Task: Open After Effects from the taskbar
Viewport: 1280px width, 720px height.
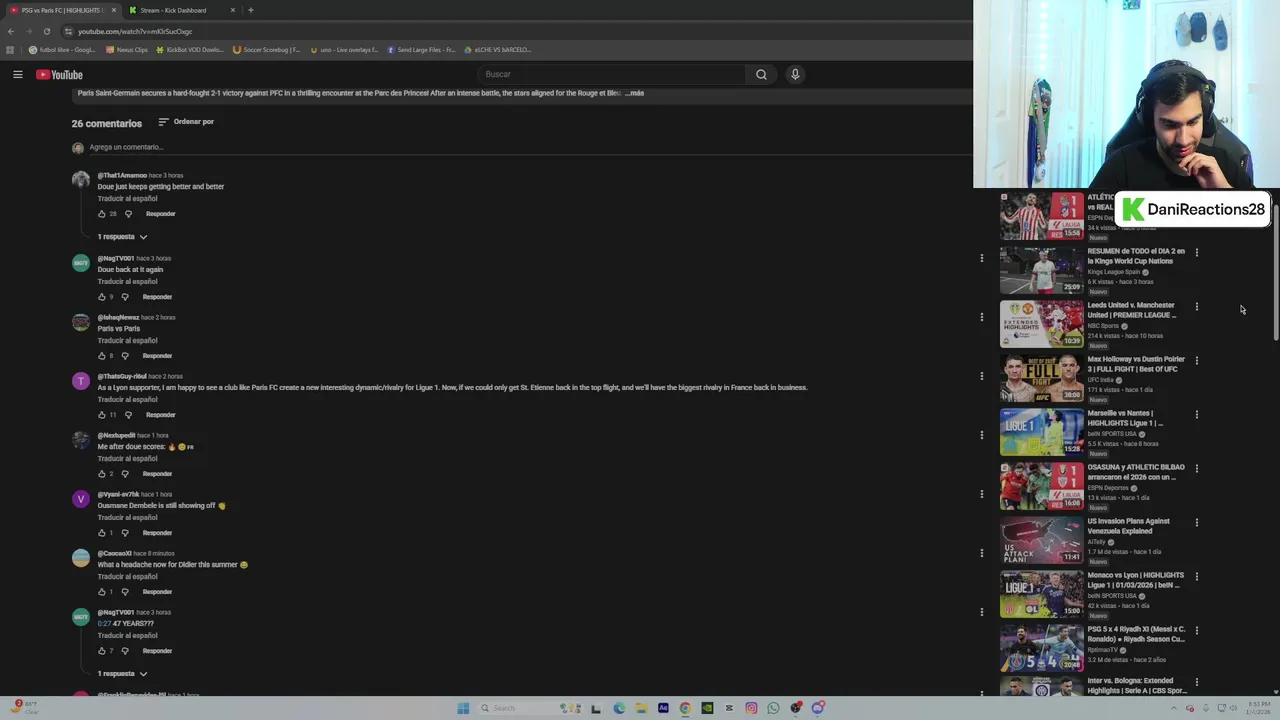Action: coord(663,708)
